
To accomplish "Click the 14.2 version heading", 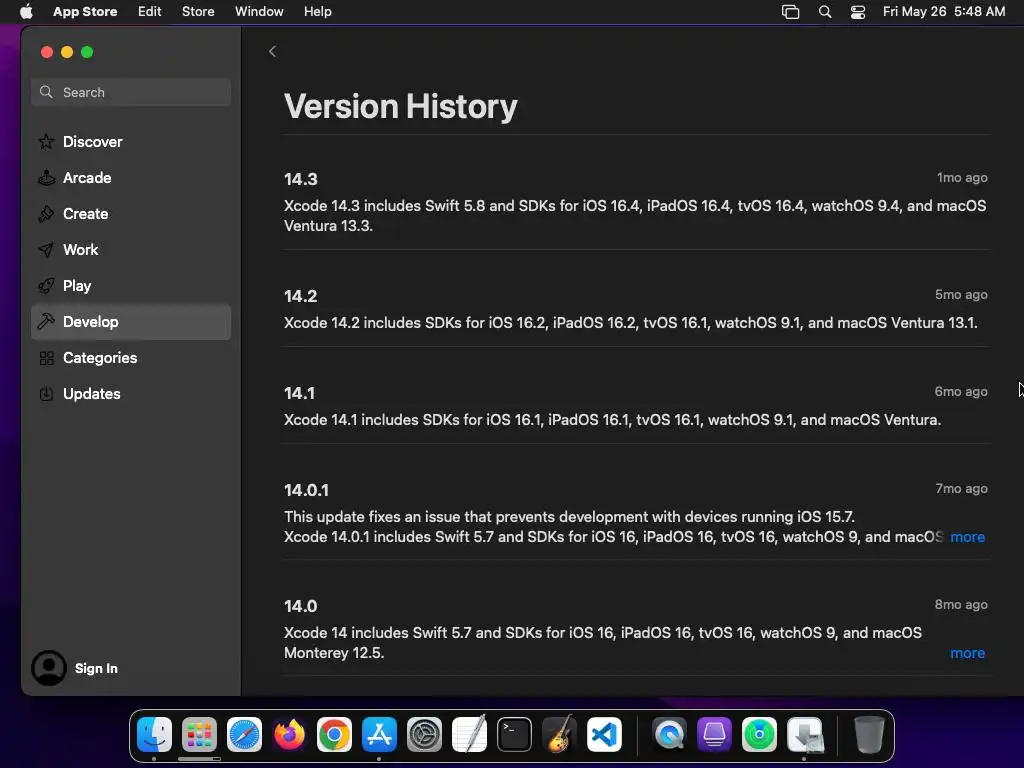I will point(300,296).
